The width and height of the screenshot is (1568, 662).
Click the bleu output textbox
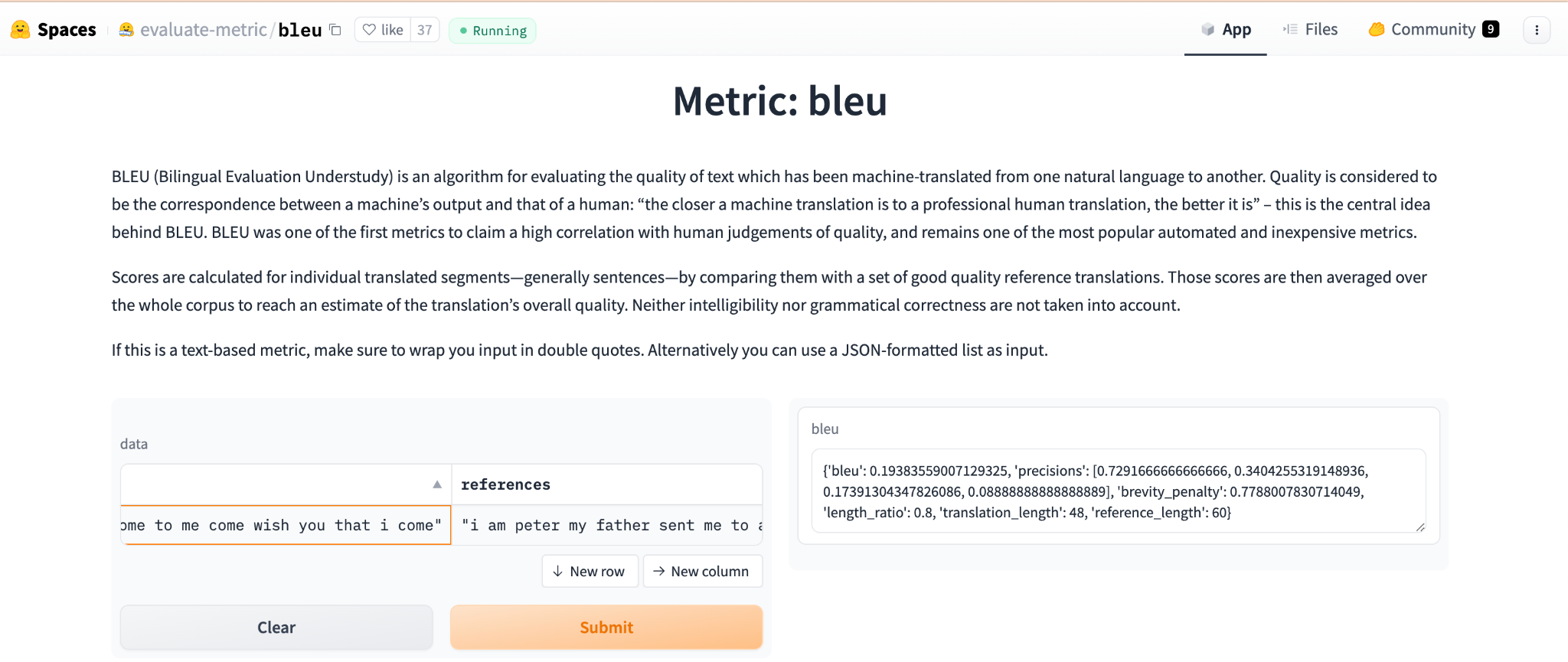(x=1119, y=491)
